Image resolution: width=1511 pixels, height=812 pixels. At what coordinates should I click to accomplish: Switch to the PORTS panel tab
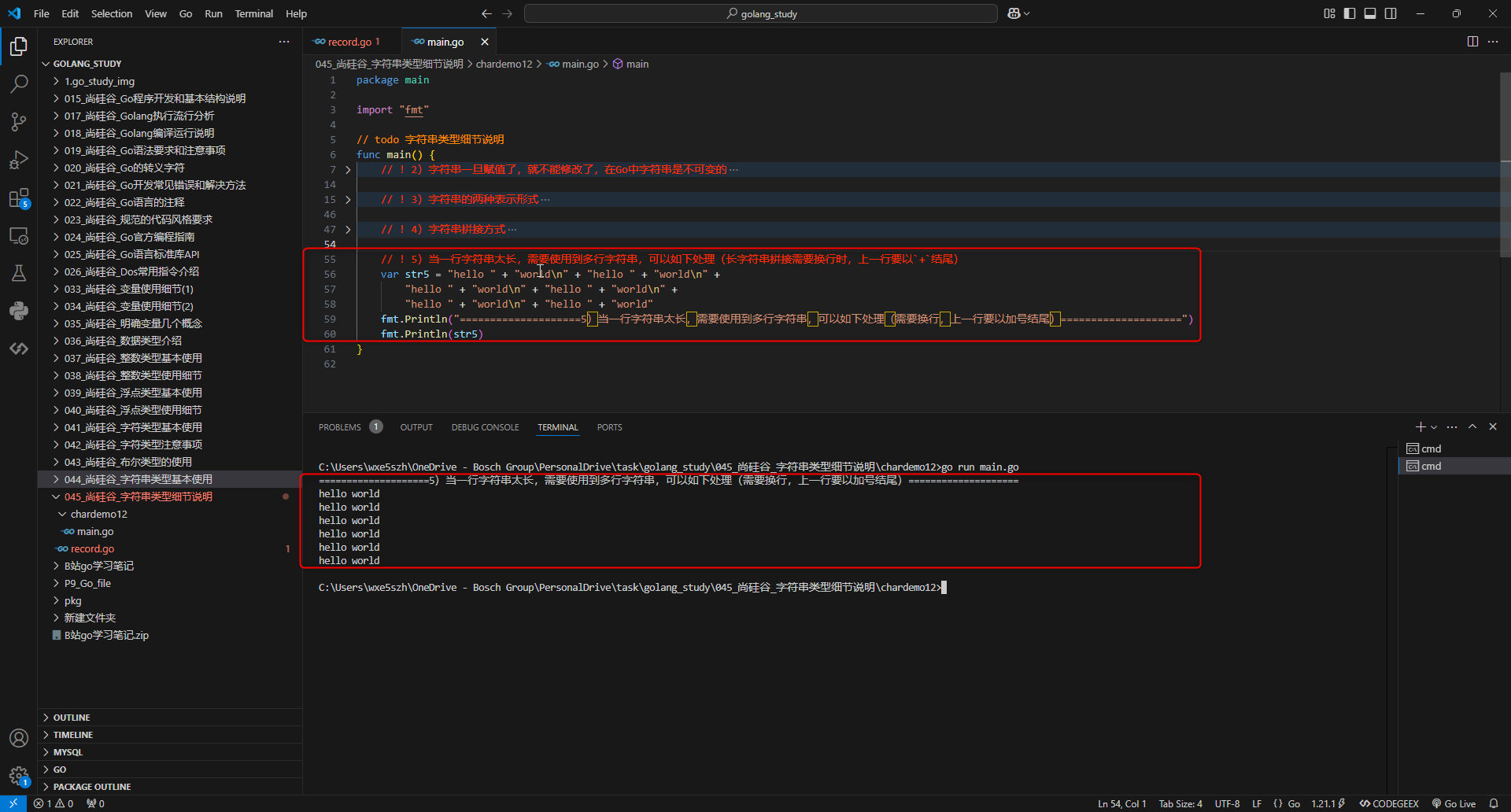609,427
